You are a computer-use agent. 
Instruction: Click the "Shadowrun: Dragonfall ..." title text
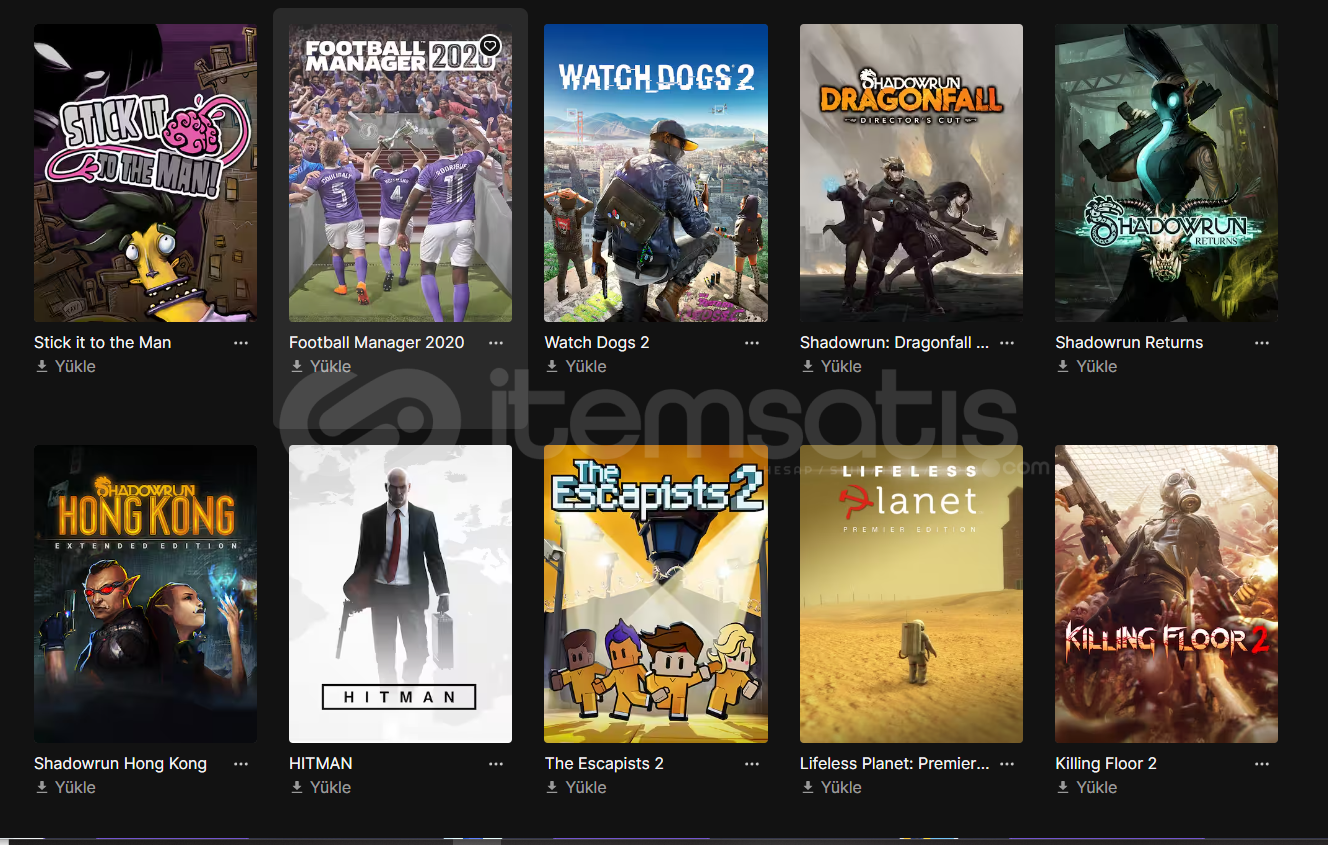(894, 342)
